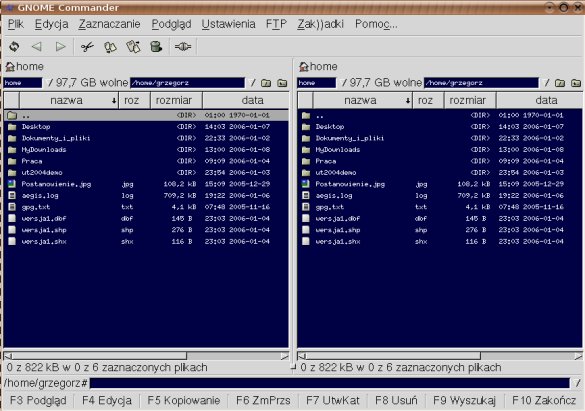Select gpg.txt in right pane

[439, 207]
